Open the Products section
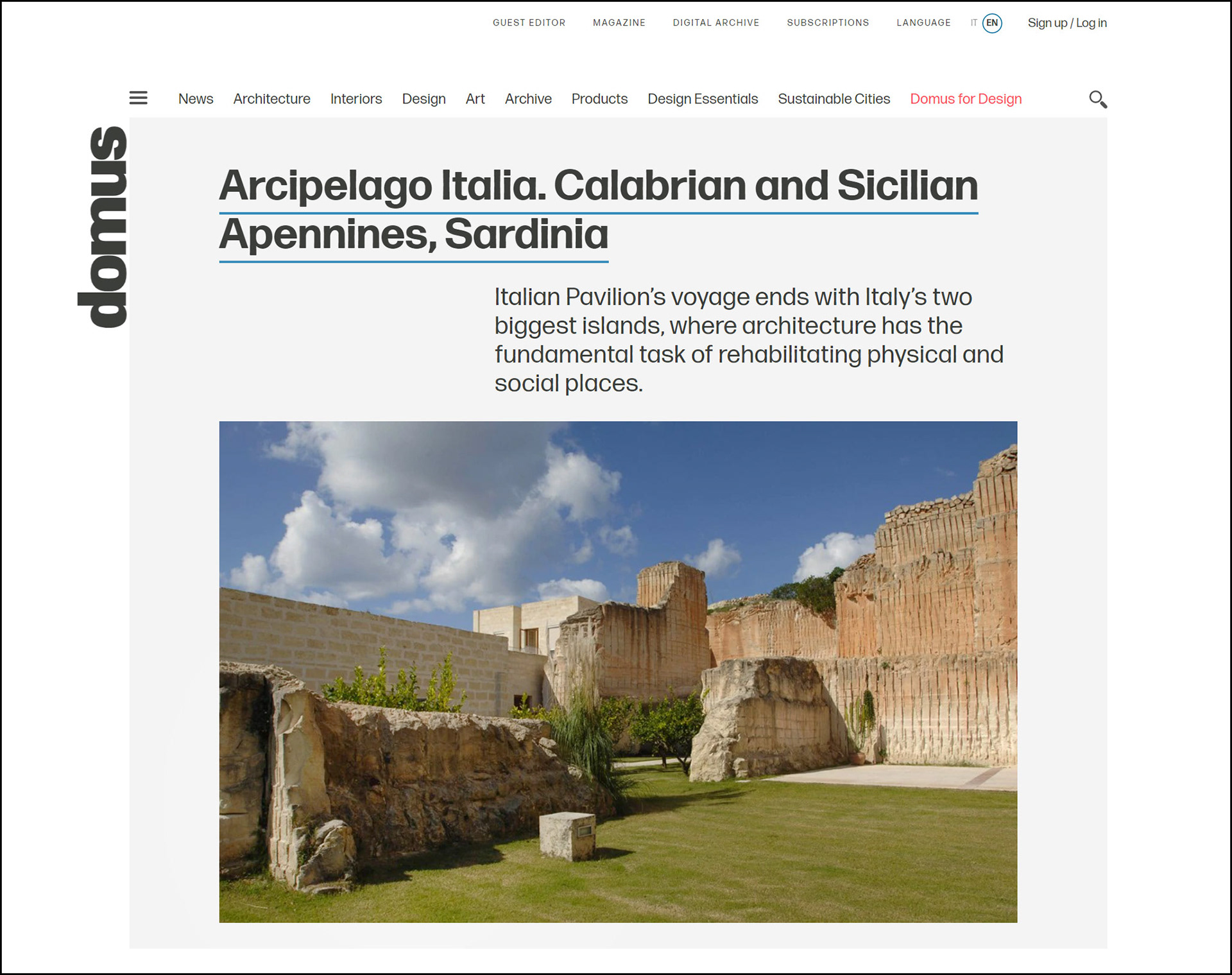 [x=599, y=99]
